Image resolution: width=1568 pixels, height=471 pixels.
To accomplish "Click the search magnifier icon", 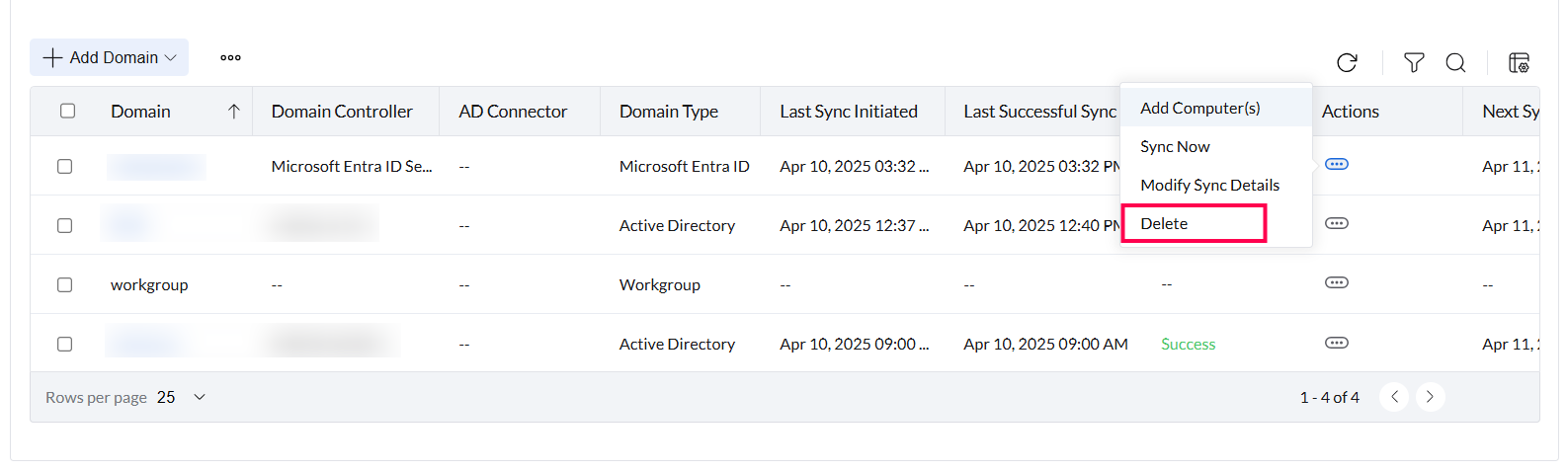I will click(1455, 63).
